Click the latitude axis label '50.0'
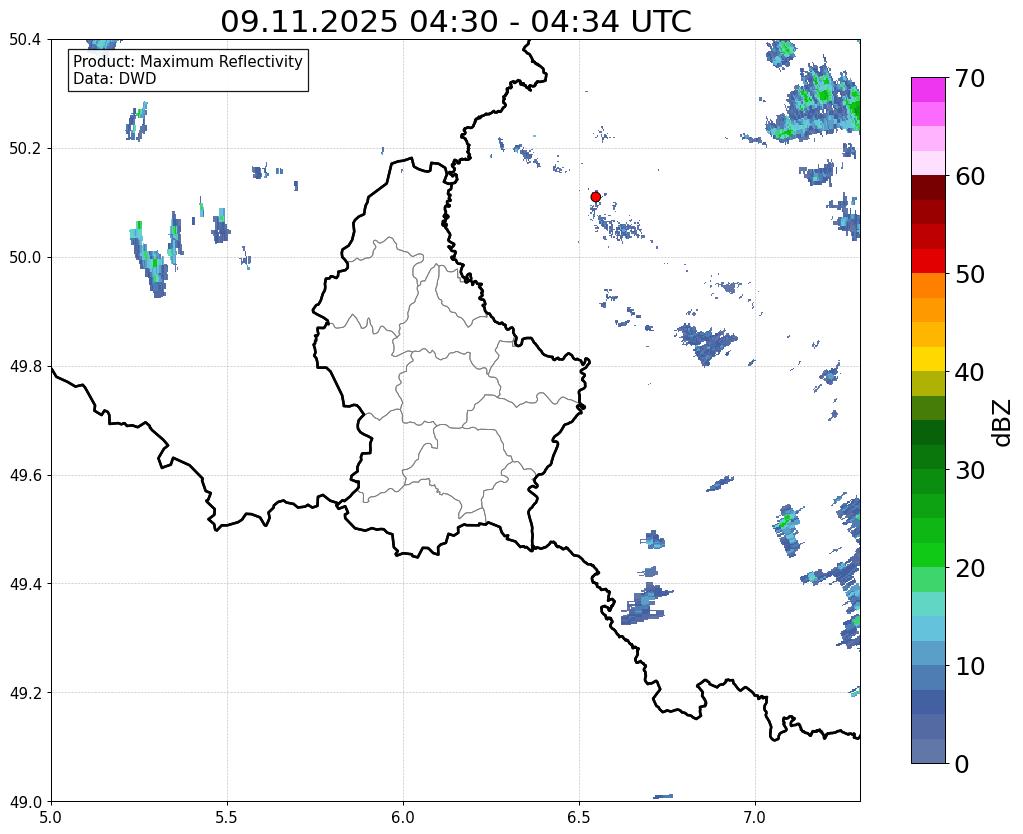 click(25, 258)
